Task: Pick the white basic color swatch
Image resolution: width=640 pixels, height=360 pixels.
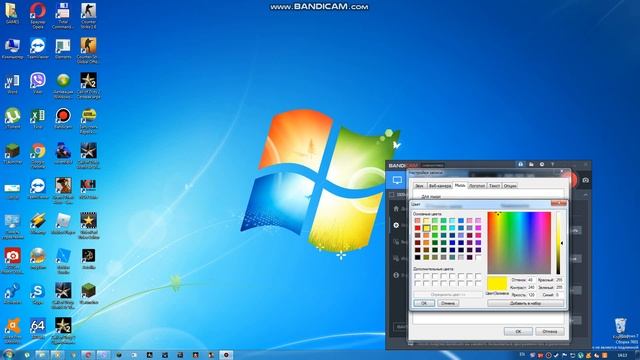Action: point(478,257)
